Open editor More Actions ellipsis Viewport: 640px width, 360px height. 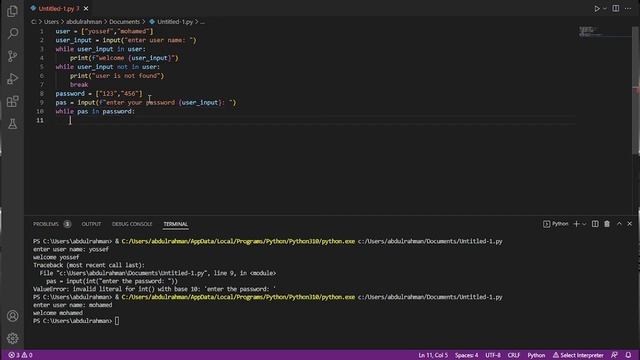(628, 9)
